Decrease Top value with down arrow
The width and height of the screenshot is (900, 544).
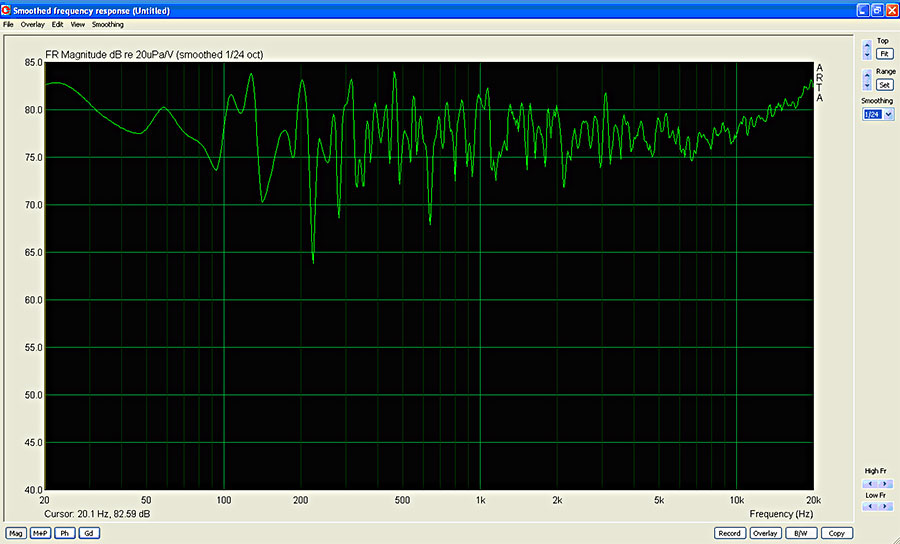867,55
